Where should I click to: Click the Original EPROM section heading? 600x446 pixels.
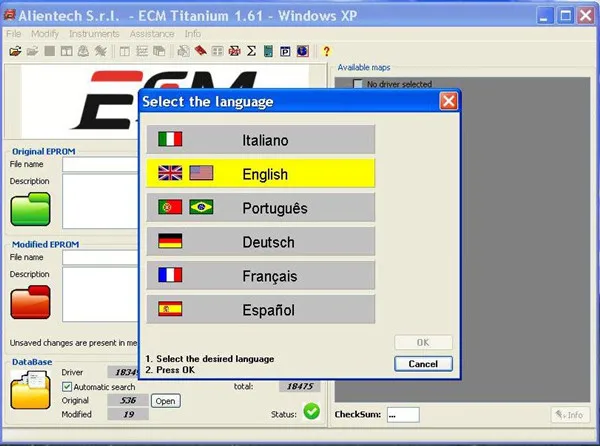tap(44, 151)
